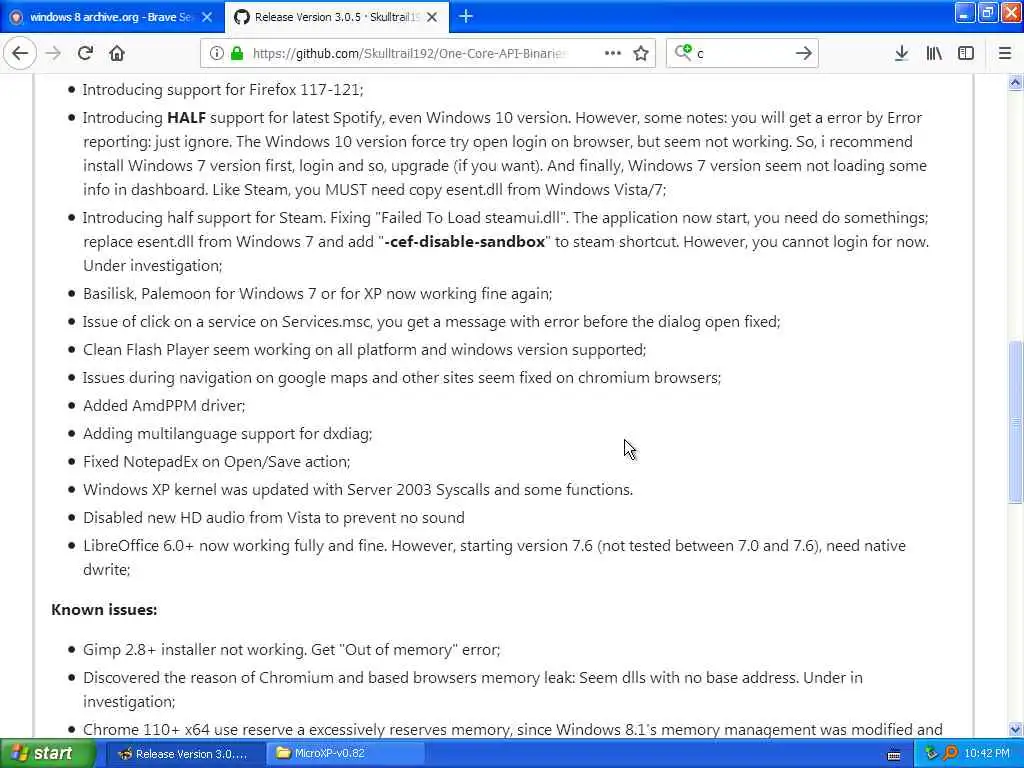Close the Release Version 3.0.5 tab
This screenshot has width=1024, height=768.
click(x=432, y=17)
